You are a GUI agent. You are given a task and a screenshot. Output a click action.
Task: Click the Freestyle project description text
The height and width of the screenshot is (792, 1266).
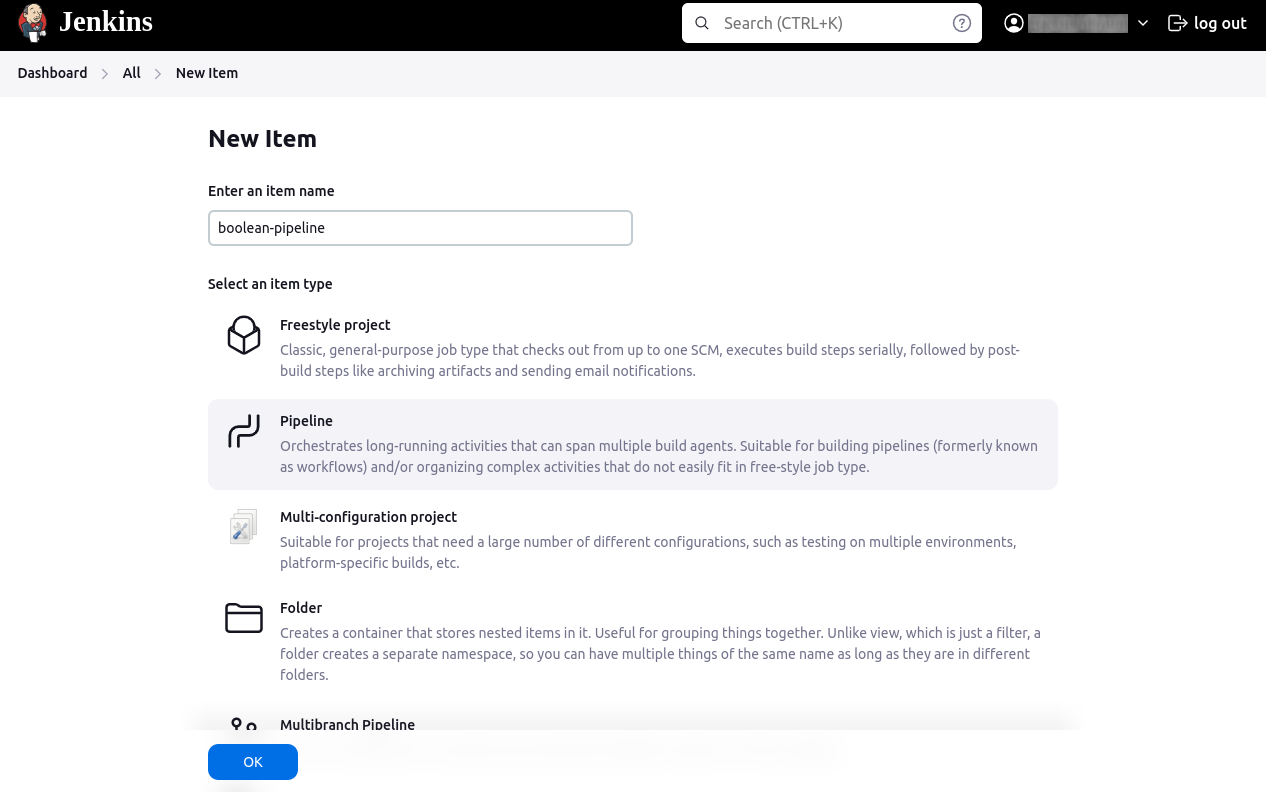pyautogui.click(x=650, y=360)
